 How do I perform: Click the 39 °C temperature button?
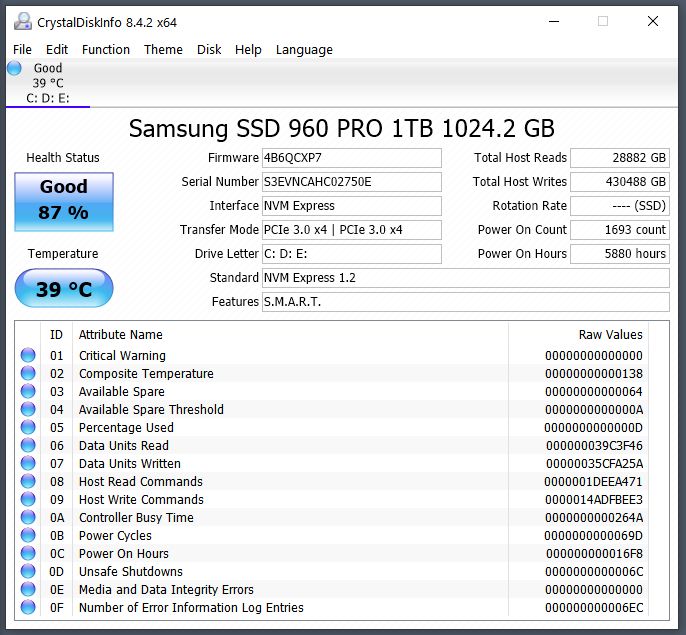[64, 290]
